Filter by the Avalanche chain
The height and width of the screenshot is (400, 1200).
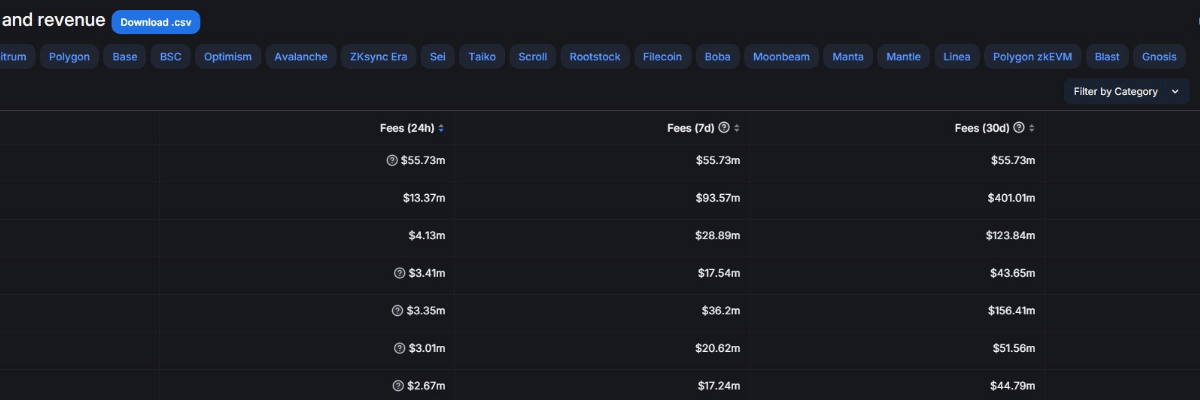pyautogui.click(x=301, y=57)
